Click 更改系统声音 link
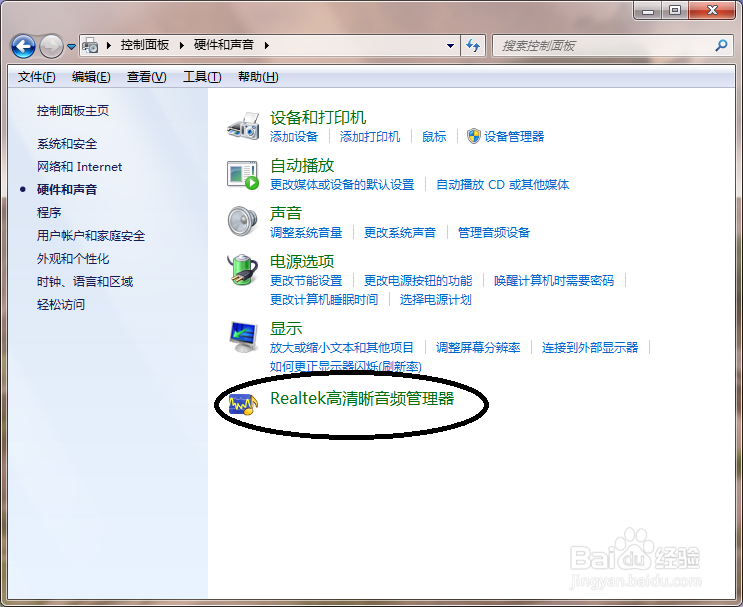The image size is (743, 607). pos(400,233)
